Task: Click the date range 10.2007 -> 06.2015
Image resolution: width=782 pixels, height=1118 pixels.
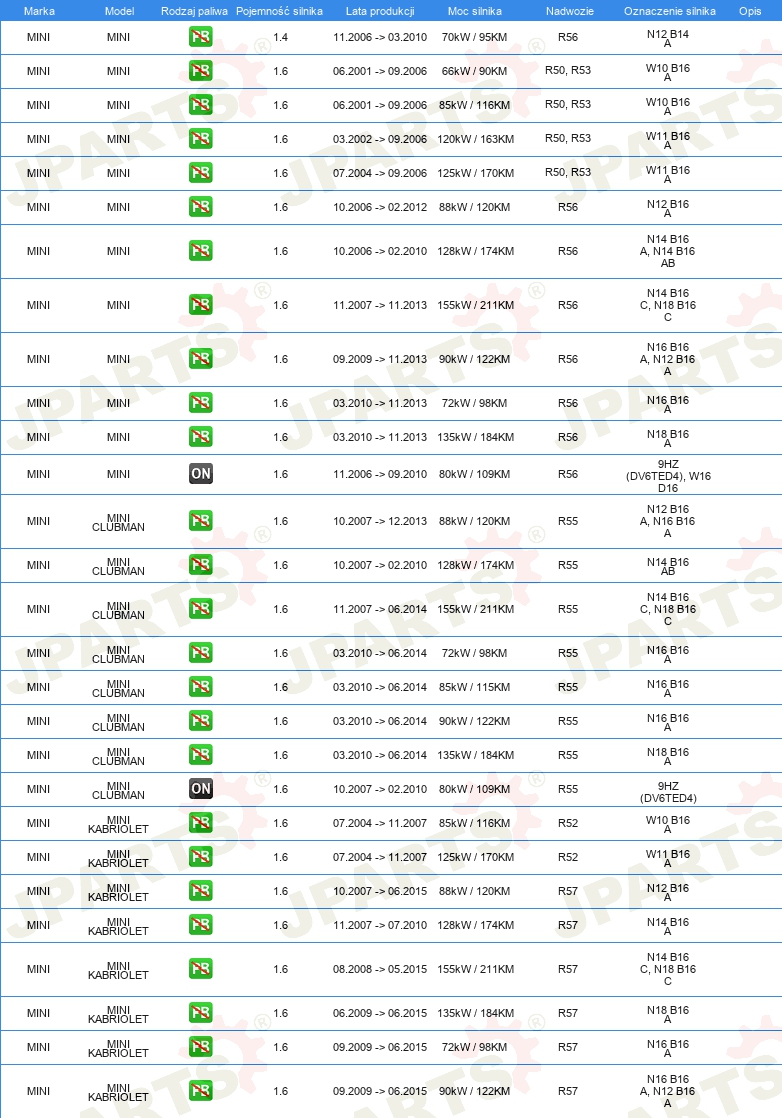Action: (x=380, y=891)
